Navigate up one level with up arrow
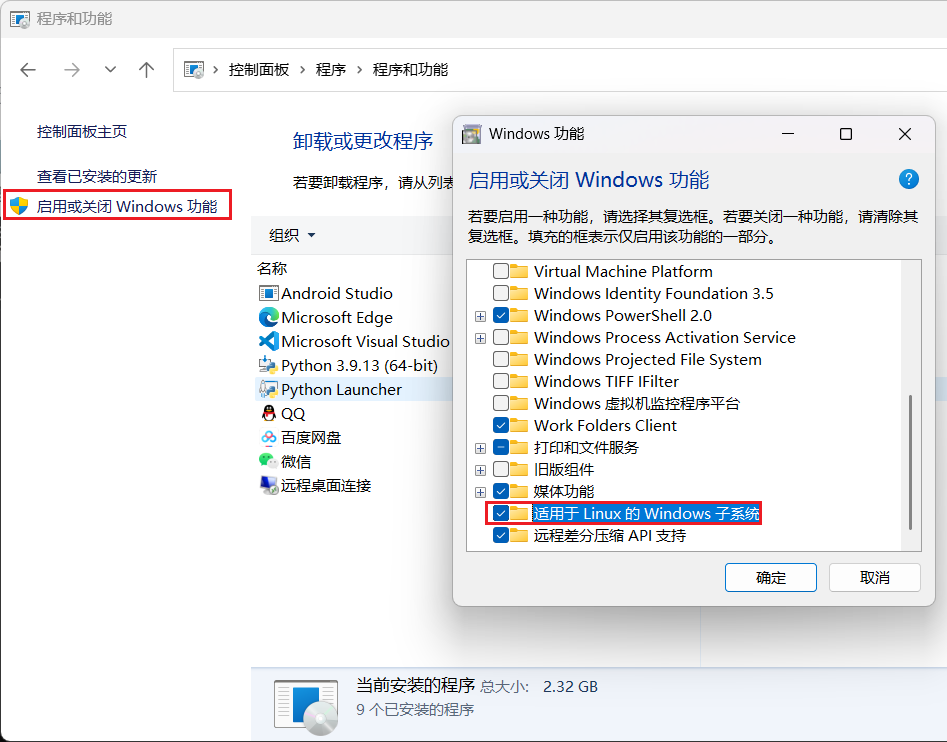The image size is (947, 742). tap(146, 70)
